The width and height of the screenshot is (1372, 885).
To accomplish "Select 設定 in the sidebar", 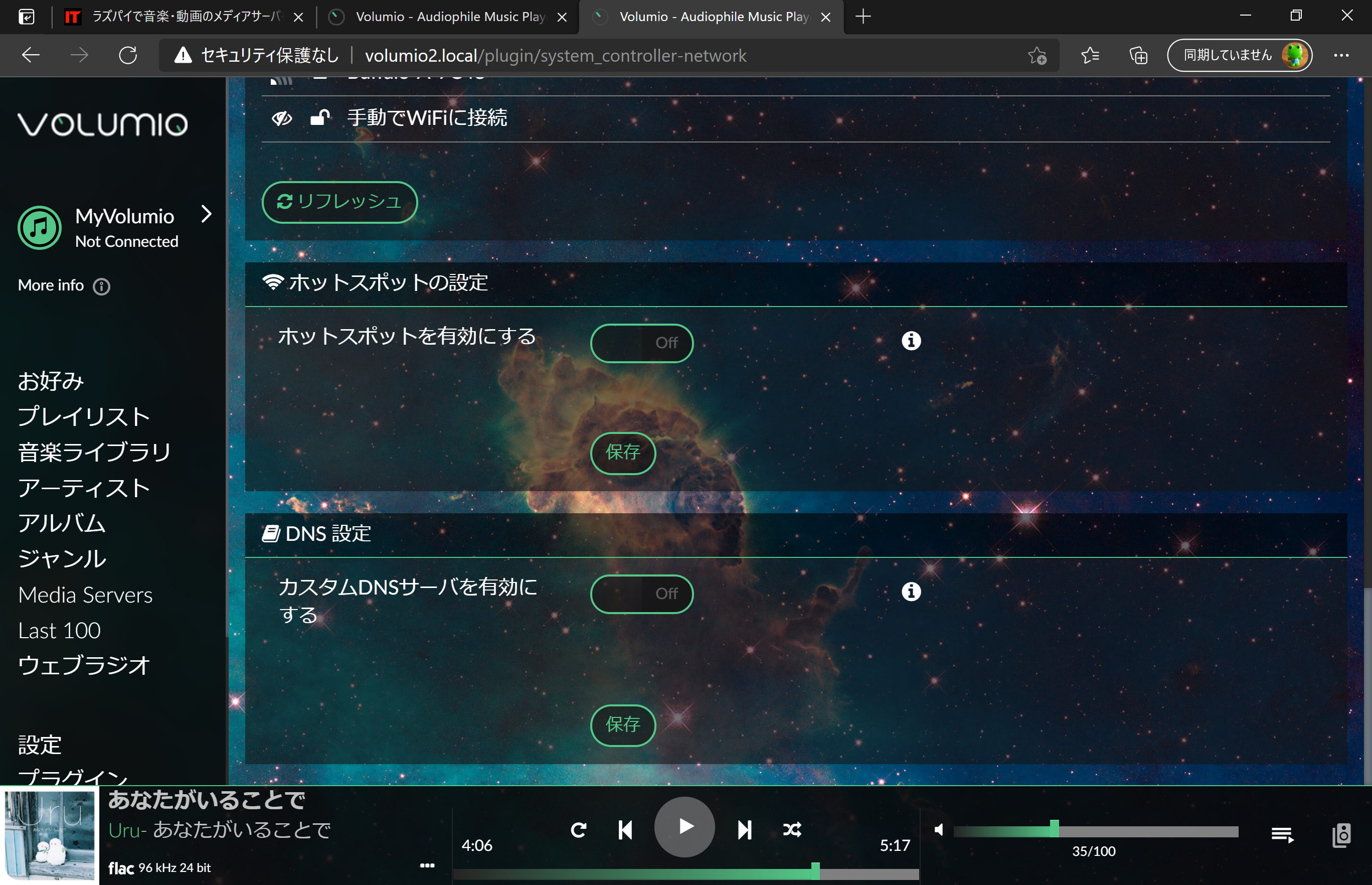I will (x=40, y=744).
